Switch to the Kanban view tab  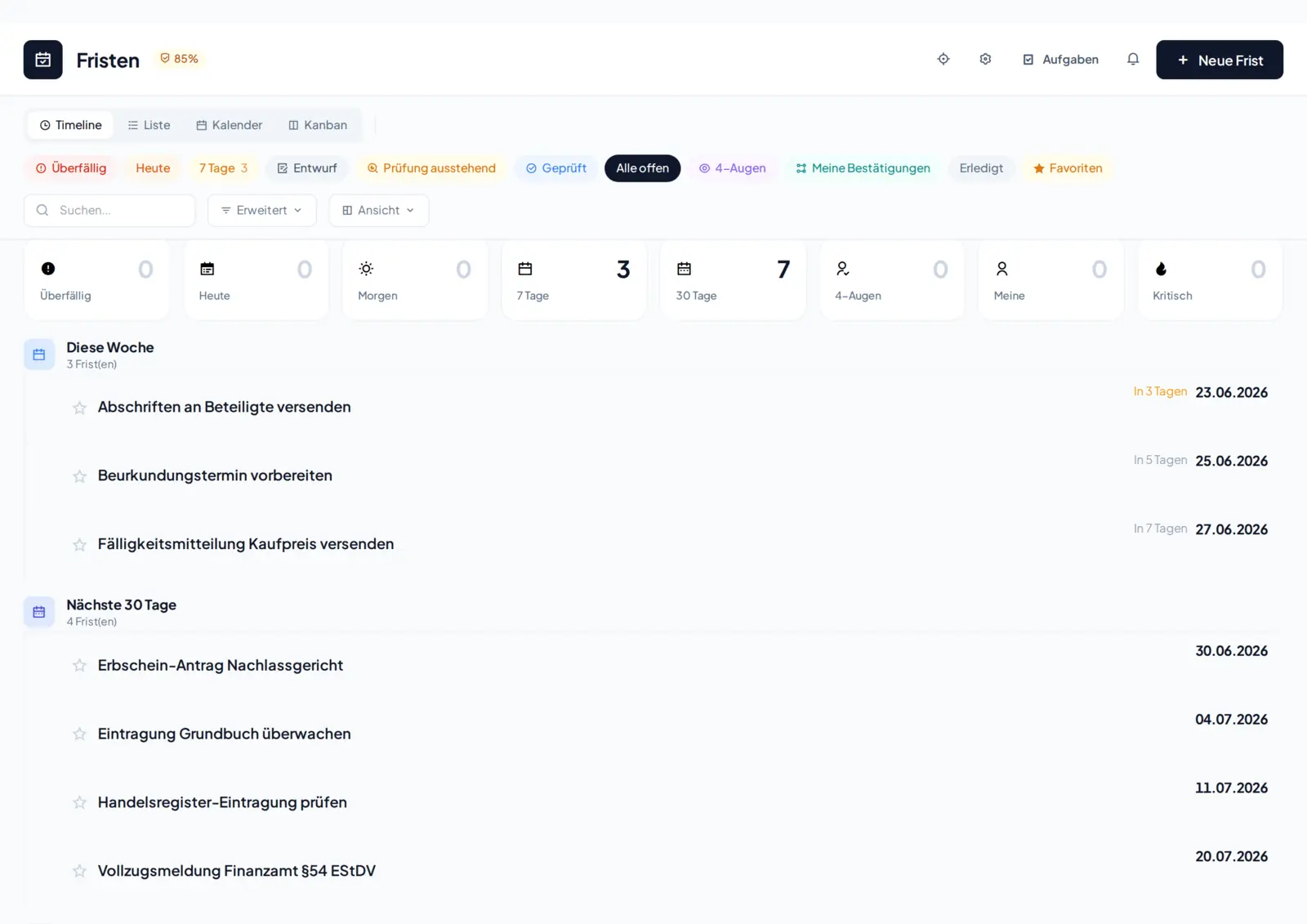pos(318,125)
